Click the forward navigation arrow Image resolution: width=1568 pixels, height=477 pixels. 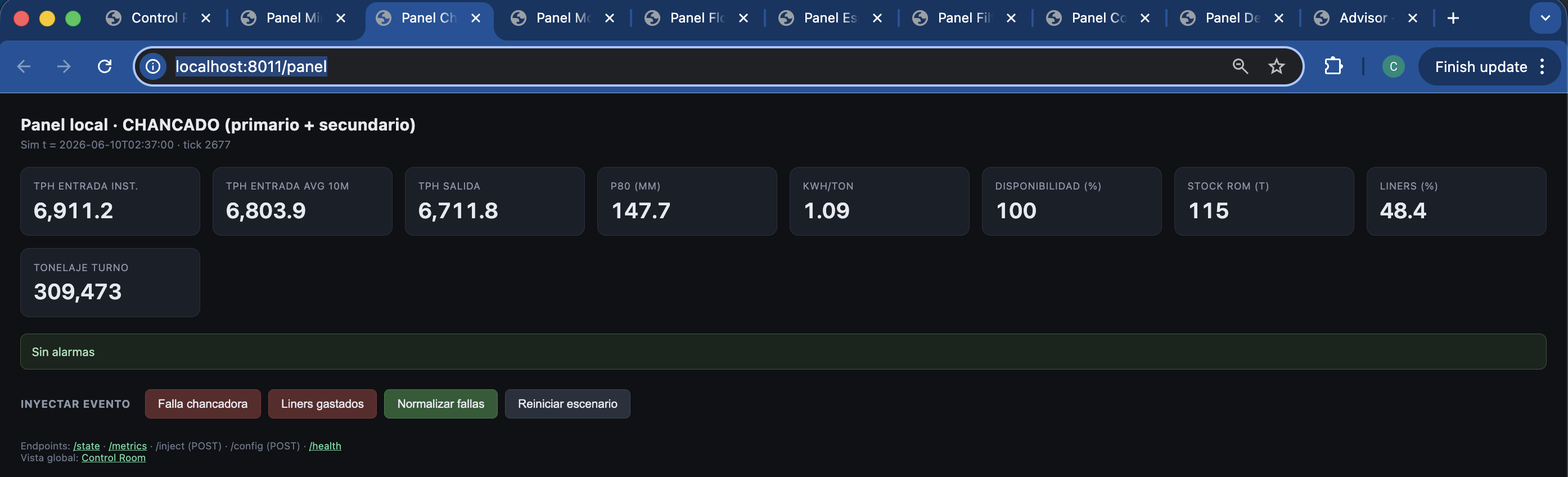point(64,66)
